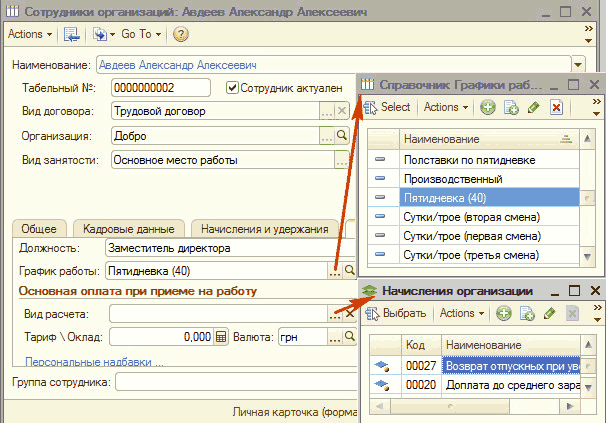
Task: Select row 00020 Доплата до среднего
Action: coord(475,385)
